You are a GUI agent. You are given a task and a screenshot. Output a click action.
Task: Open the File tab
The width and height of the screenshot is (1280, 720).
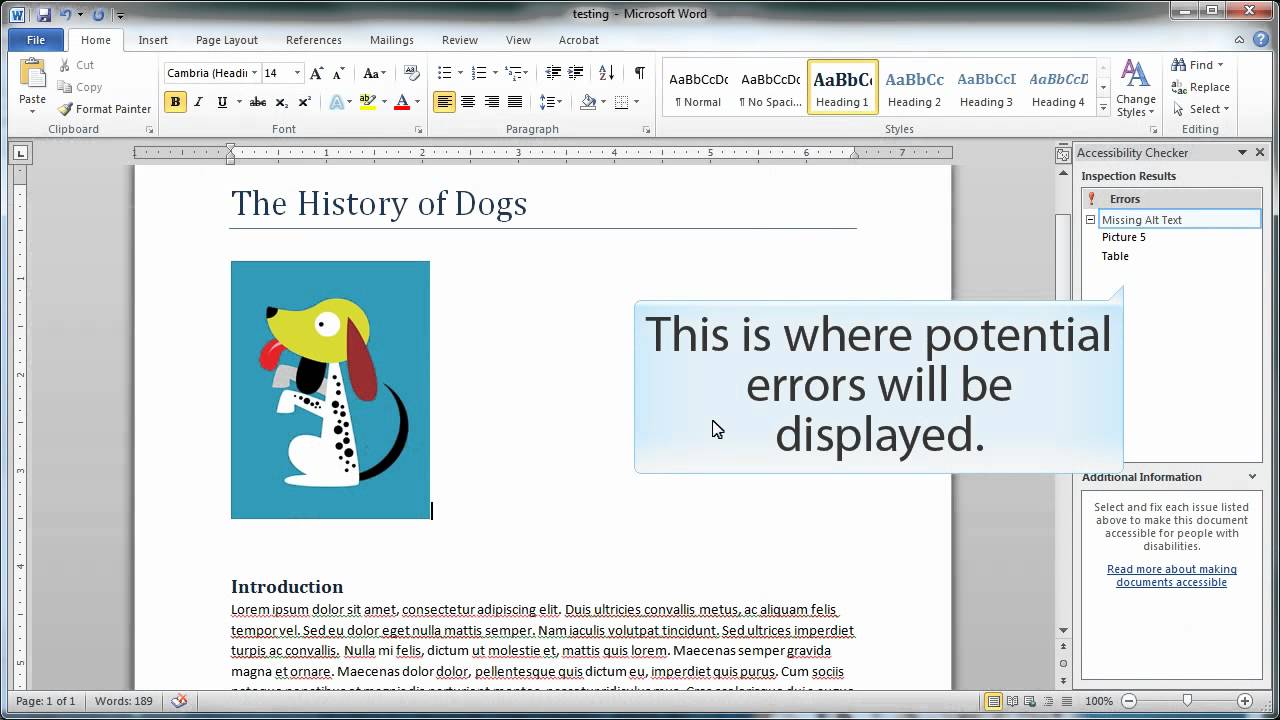pos(36,40)
